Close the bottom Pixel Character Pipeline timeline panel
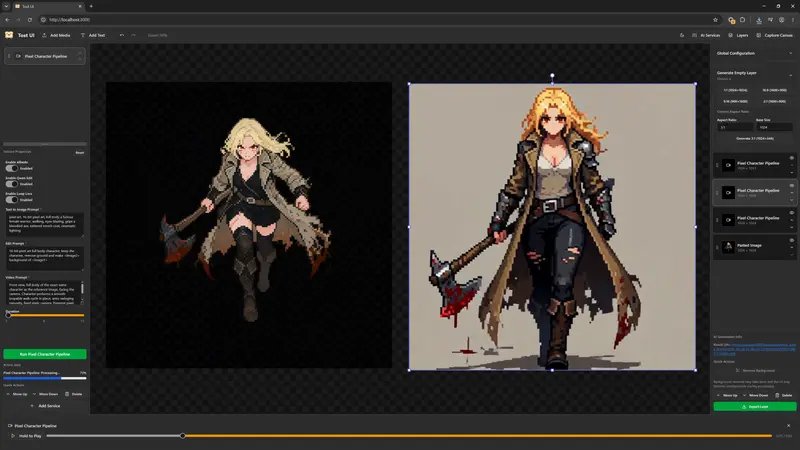 [788, 426]
